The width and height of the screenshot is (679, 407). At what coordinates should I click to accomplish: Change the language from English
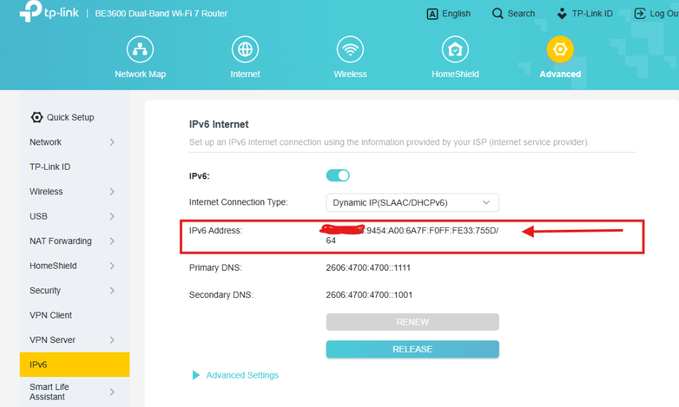point(448,14)
